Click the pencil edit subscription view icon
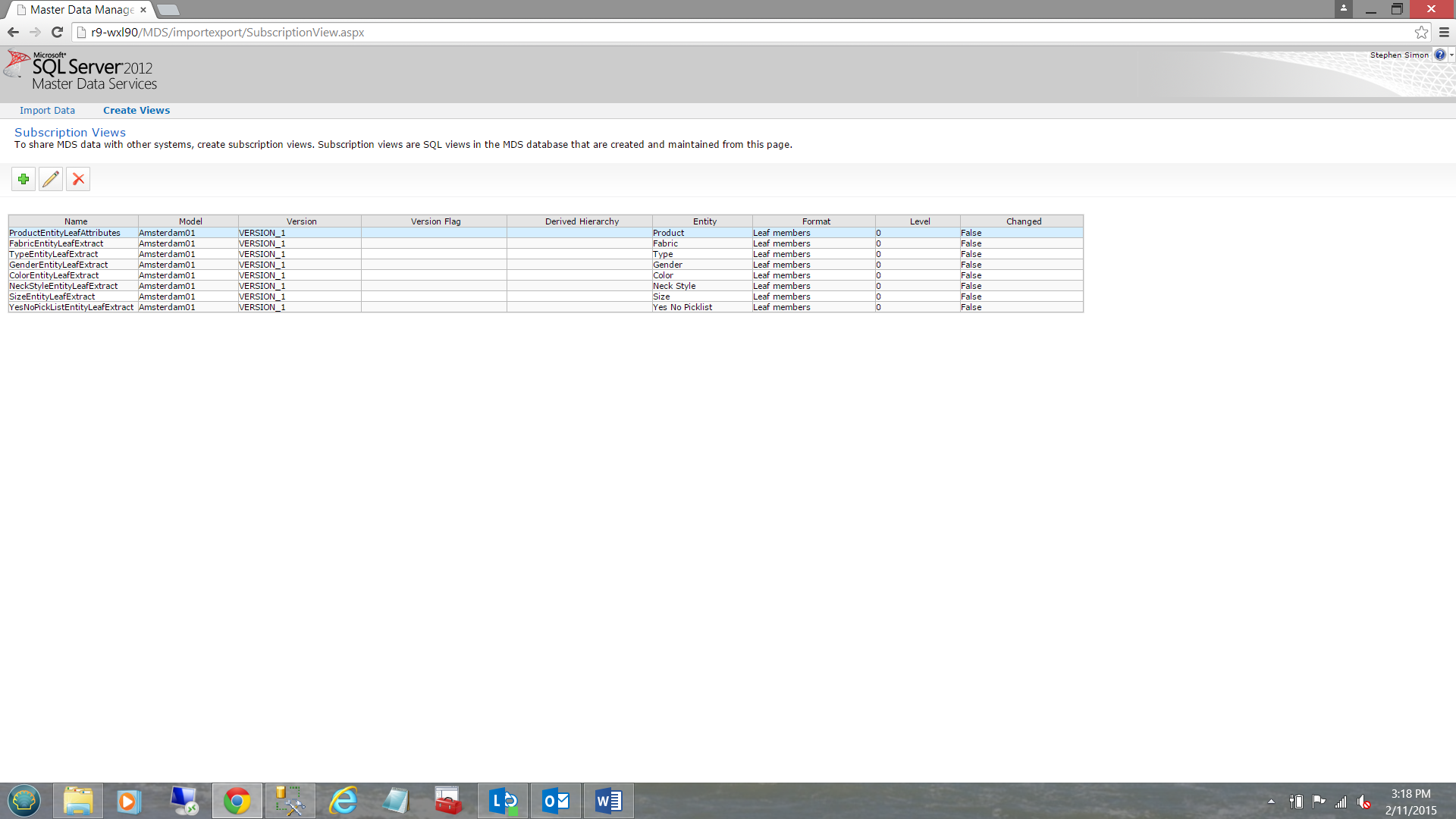The width and height of the screenshot is (1456, 819). tap(51, 180)
